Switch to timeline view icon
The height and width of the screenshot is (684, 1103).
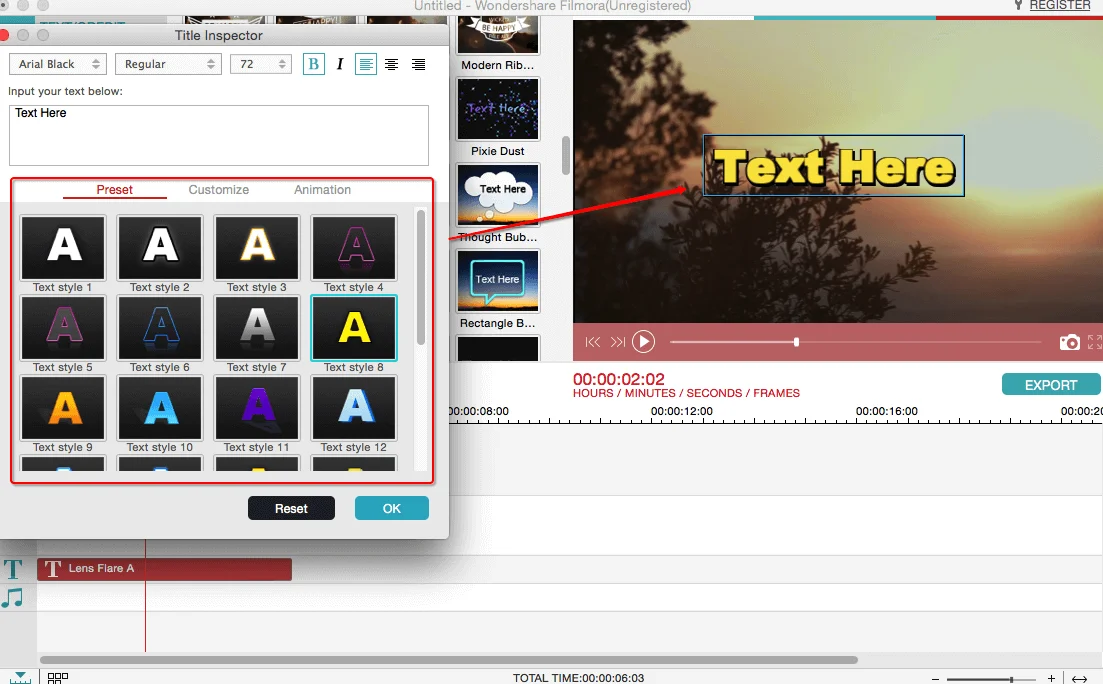pyautogui.click(x=20, y=677)
